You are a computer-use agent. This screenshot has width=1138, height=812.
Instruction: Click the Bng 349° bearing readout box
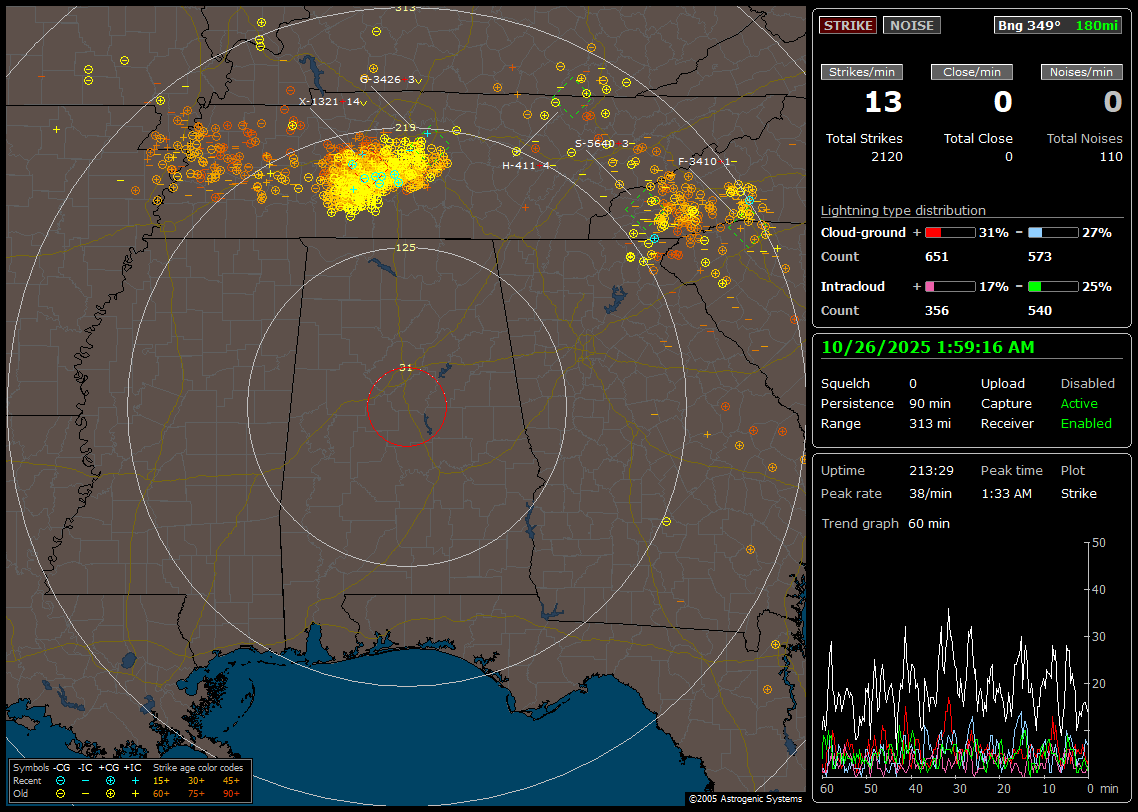pyautogui.click(x=1058, y=26)
